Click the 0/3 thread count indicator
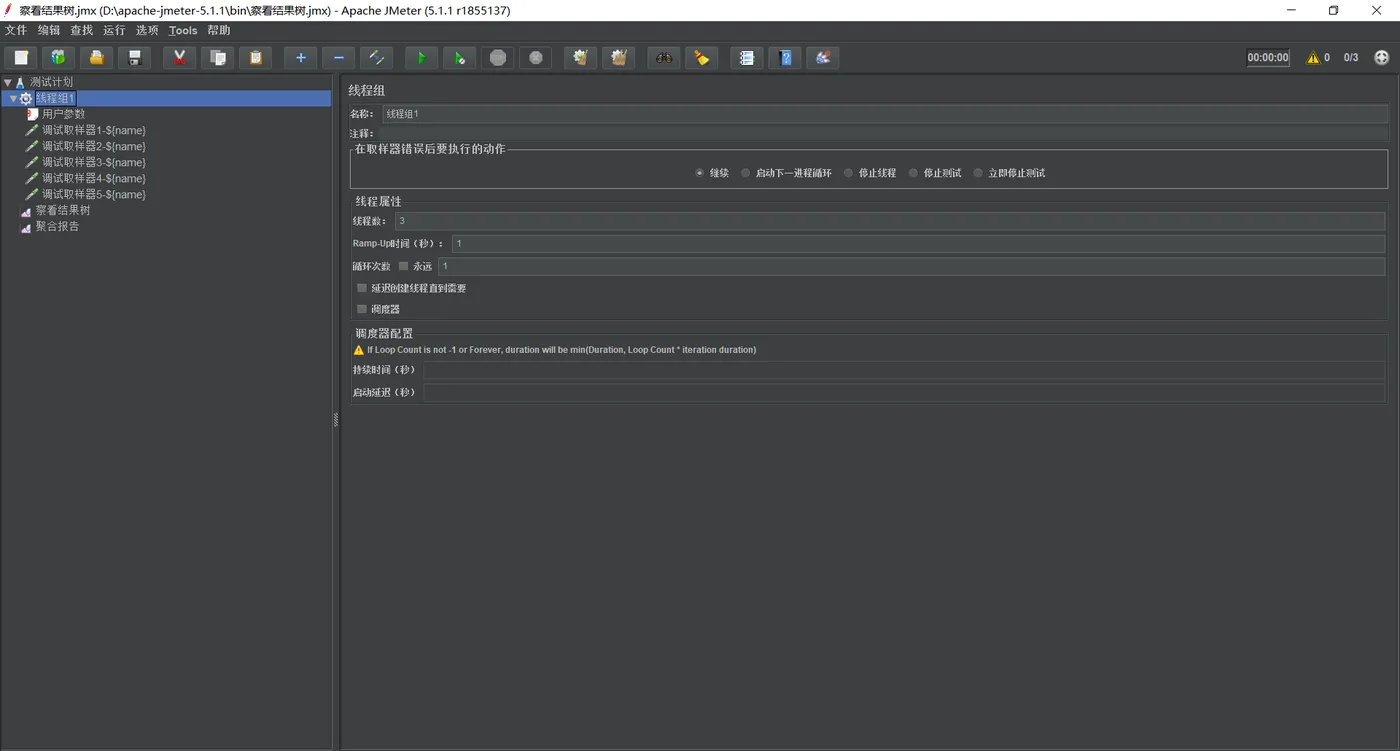The image size is (1400, 751). click(x=1351, y=58)
